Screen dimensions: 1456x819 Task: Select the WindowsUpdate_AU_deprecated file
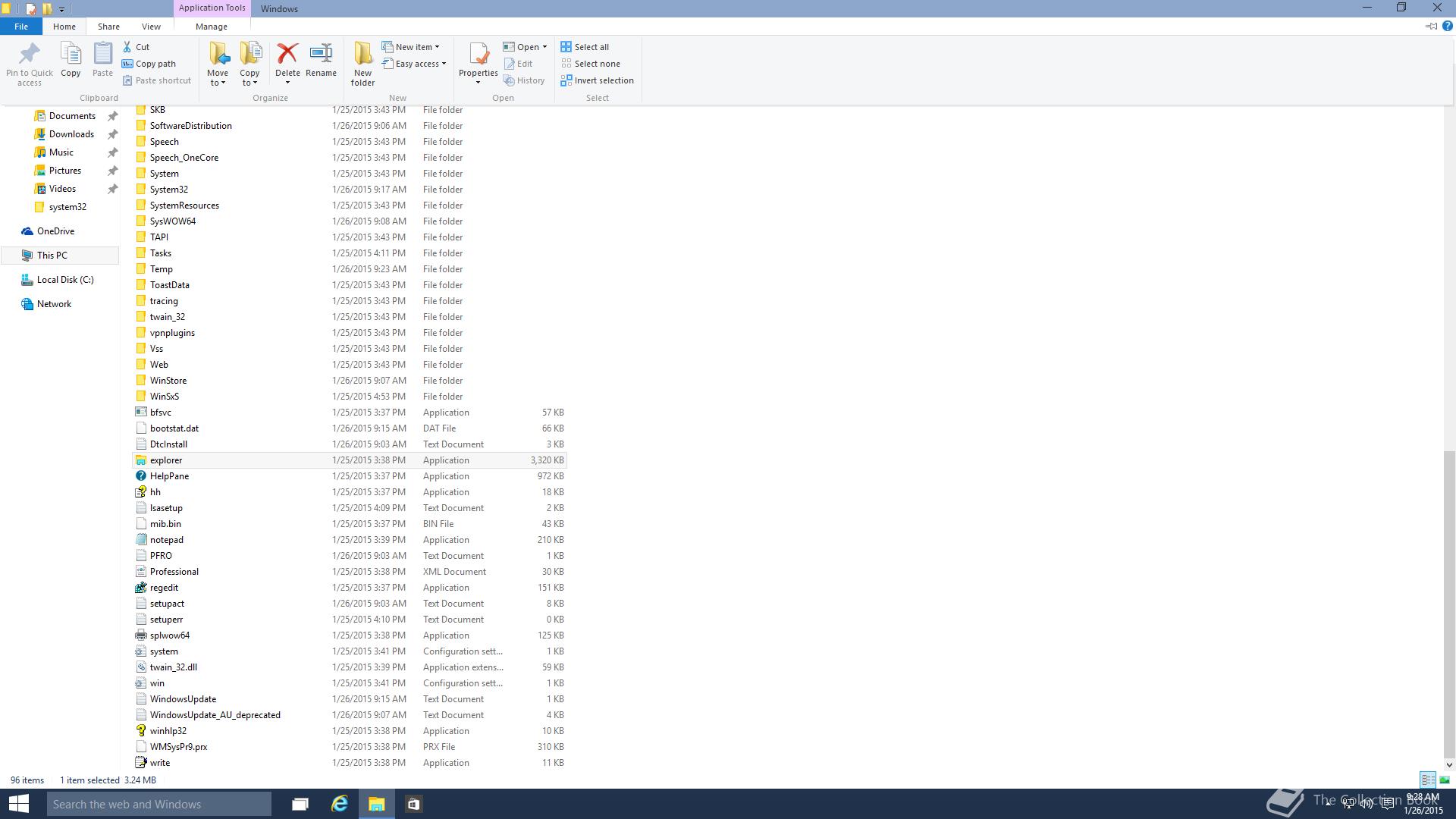coord(349,715)
